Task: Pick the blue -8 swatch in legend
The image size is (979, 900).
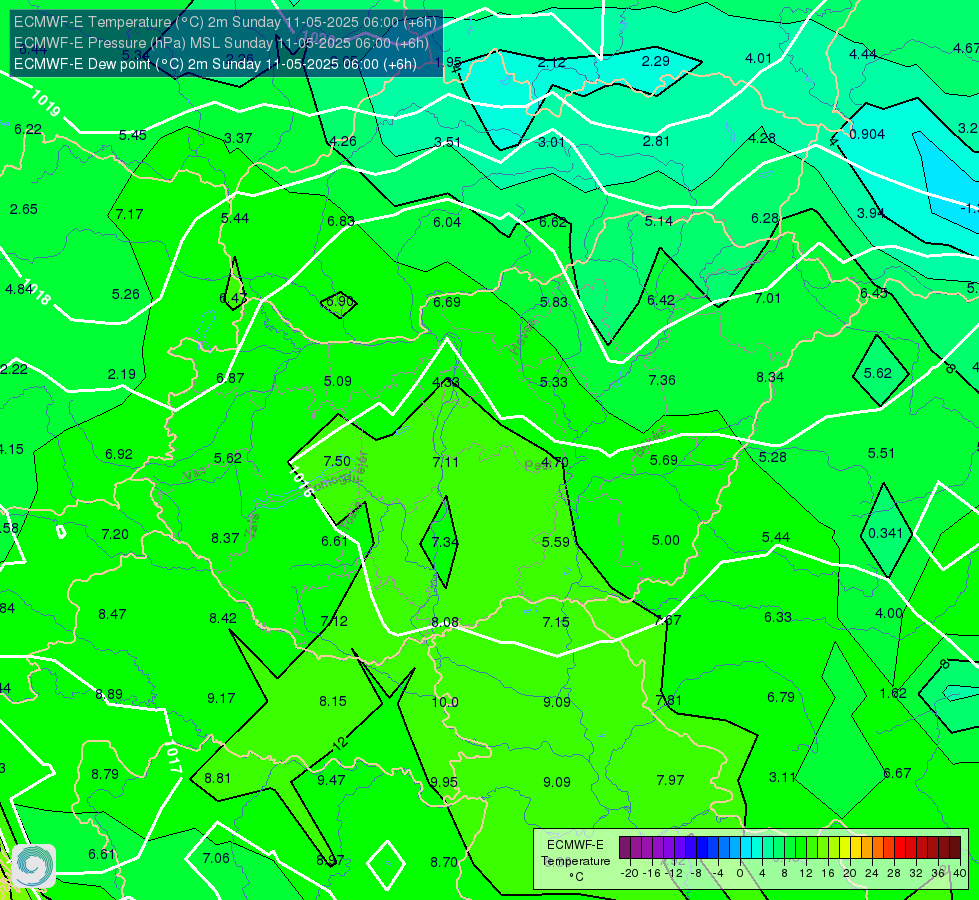Action: tap(701, 848)
